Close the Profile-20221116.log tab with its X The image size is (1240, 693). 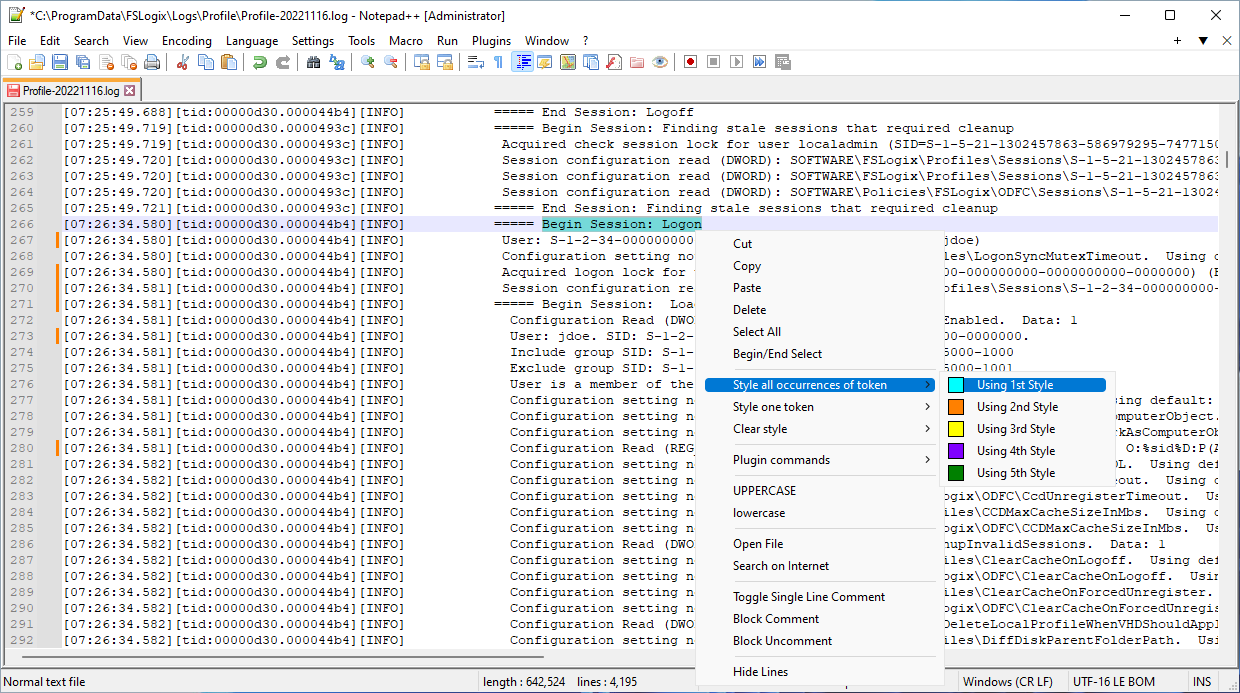(x=129, y=90)
